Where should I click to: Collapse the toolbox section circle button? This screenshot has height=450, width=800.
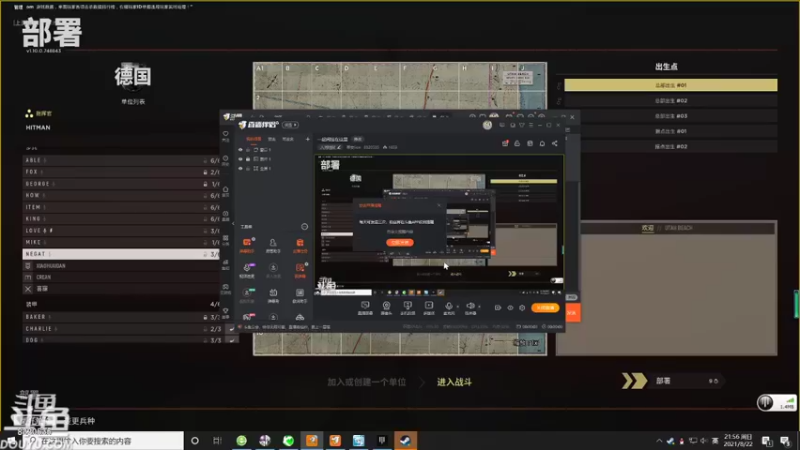(x=305, y=227)
